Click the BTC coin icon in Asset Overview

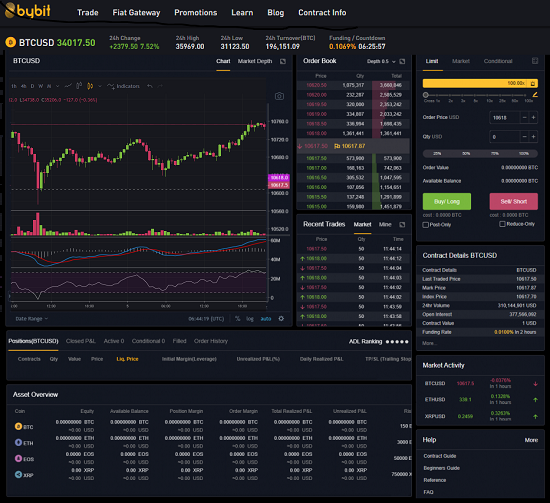18,426
